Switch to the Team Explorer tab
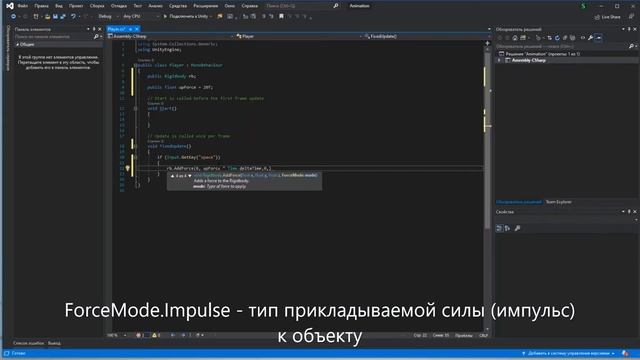This screenshot has height=360, width=640. tap(558, 202)
